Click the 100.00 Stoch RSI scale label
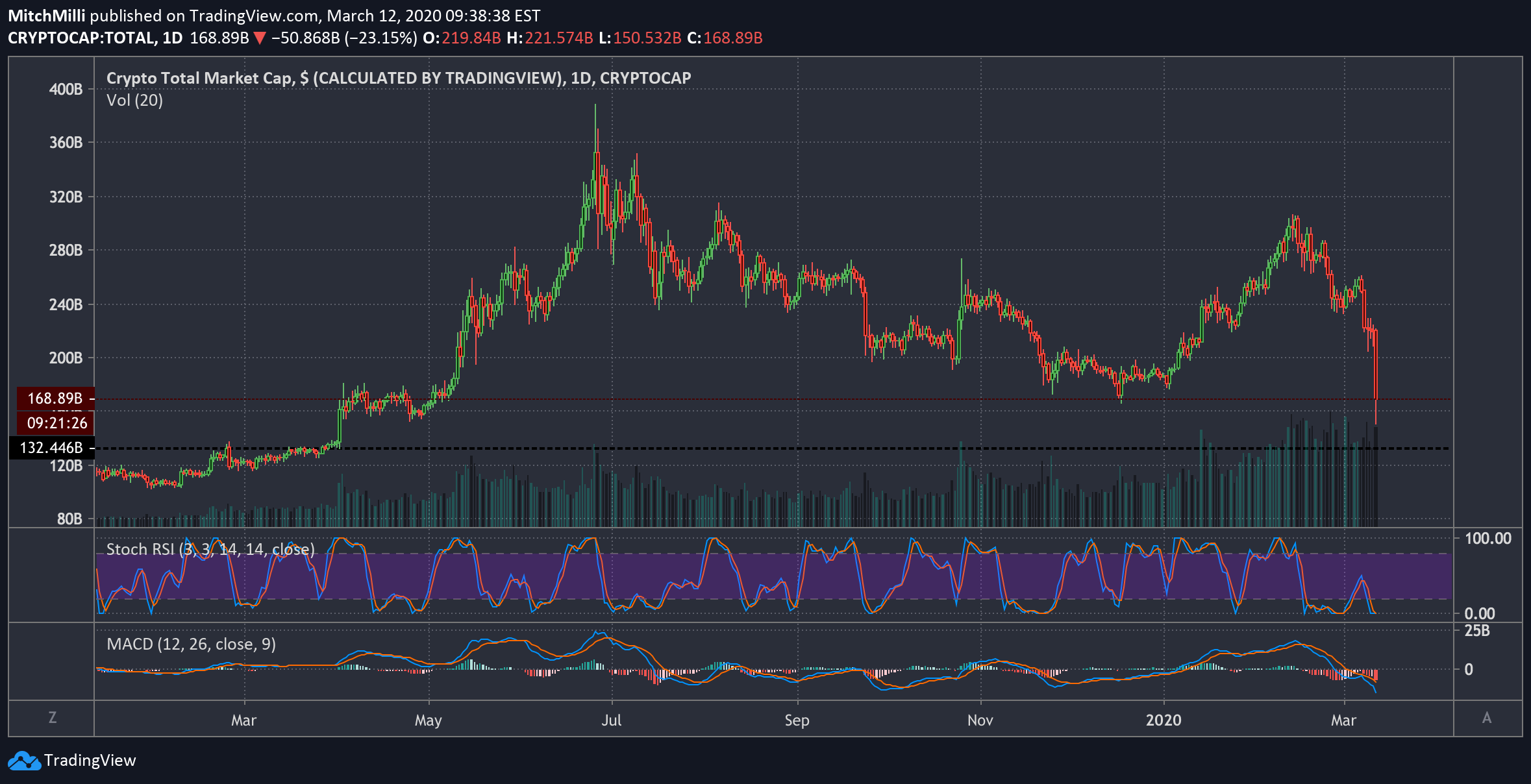This screenshot has height=784, width=1531. point(1487,539)
